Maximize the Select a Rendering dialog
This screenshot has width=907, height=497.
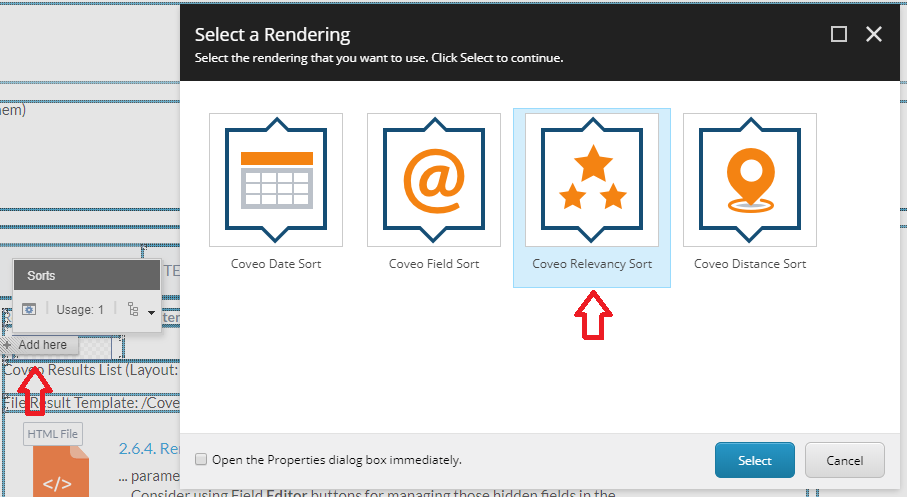[839, 34]
